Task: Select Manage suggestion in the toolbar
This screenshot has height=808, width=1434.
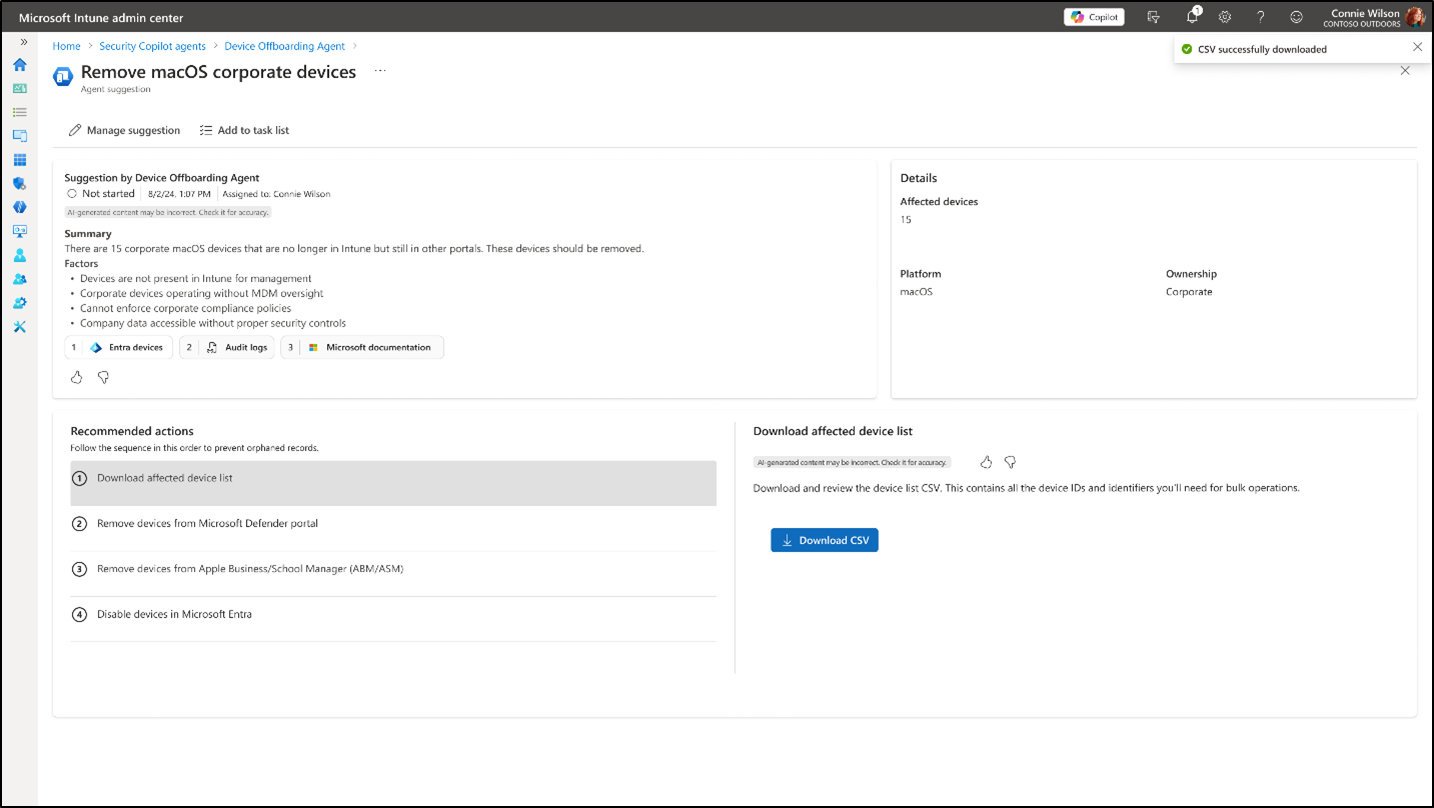Action: coord(124,130)
